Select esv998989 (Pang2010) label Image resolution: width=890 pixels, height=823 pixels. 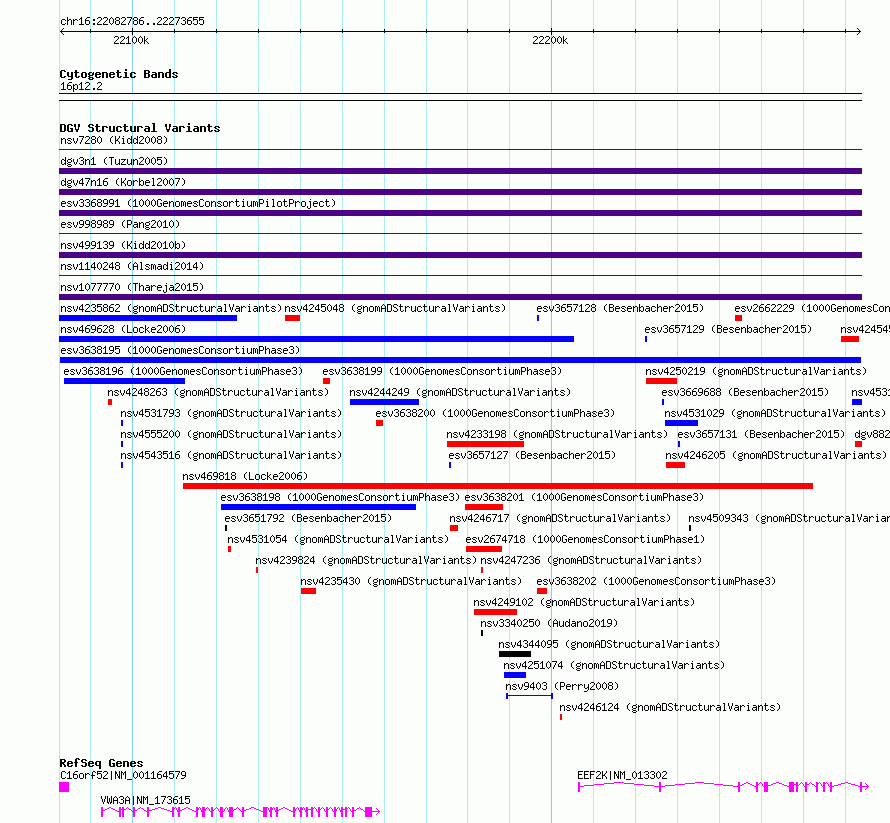pyautogui.click(x=120, y=224)
